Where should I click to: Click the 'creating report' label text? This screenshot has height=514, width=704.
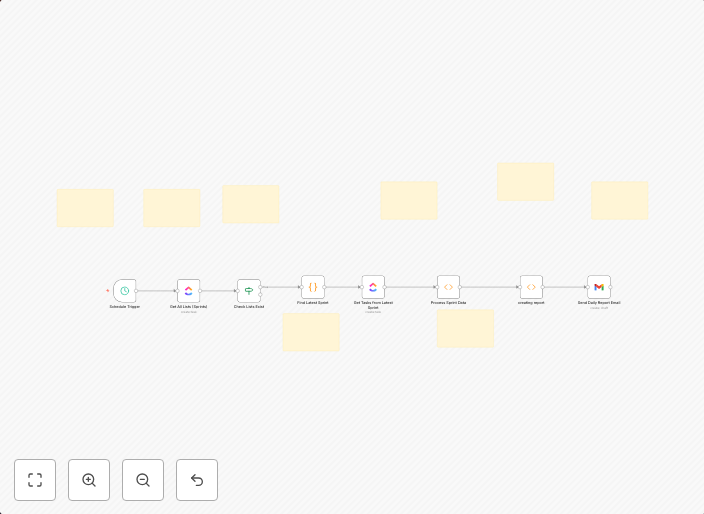(531, 303)
